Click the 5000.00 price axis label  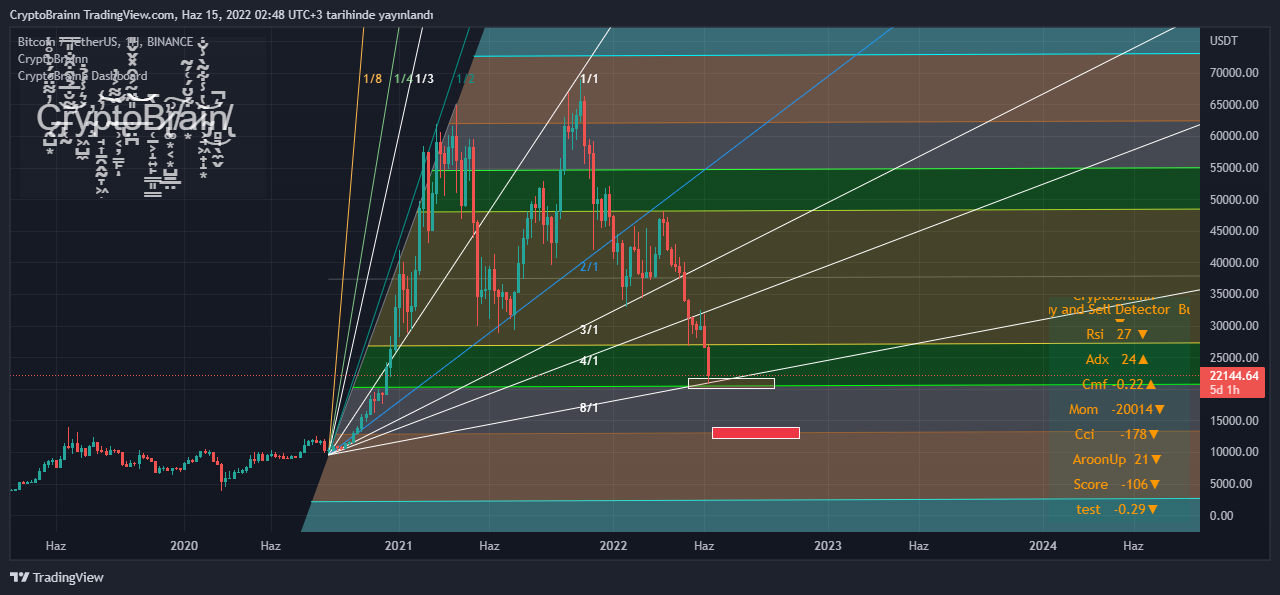(1231, 484)
